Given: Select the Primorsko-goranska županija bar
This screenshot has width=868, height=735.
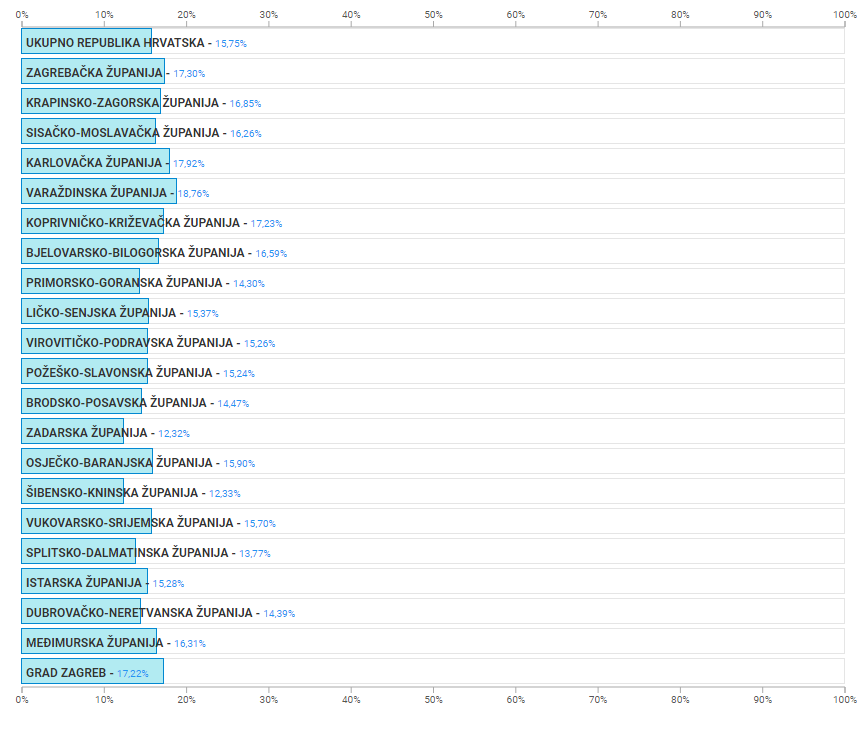Looking at the screenshot, I should click(x=80, y=283).
